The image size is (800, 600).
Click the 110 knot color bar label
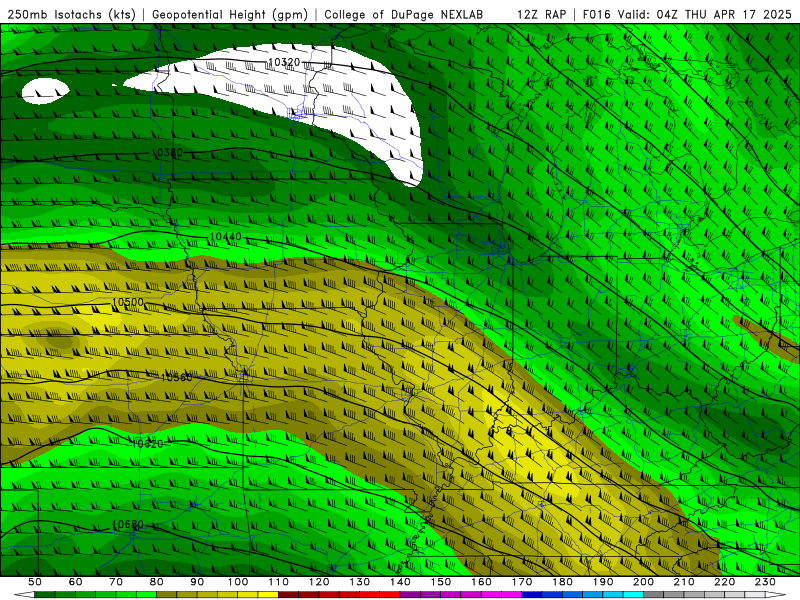(278, 582)
